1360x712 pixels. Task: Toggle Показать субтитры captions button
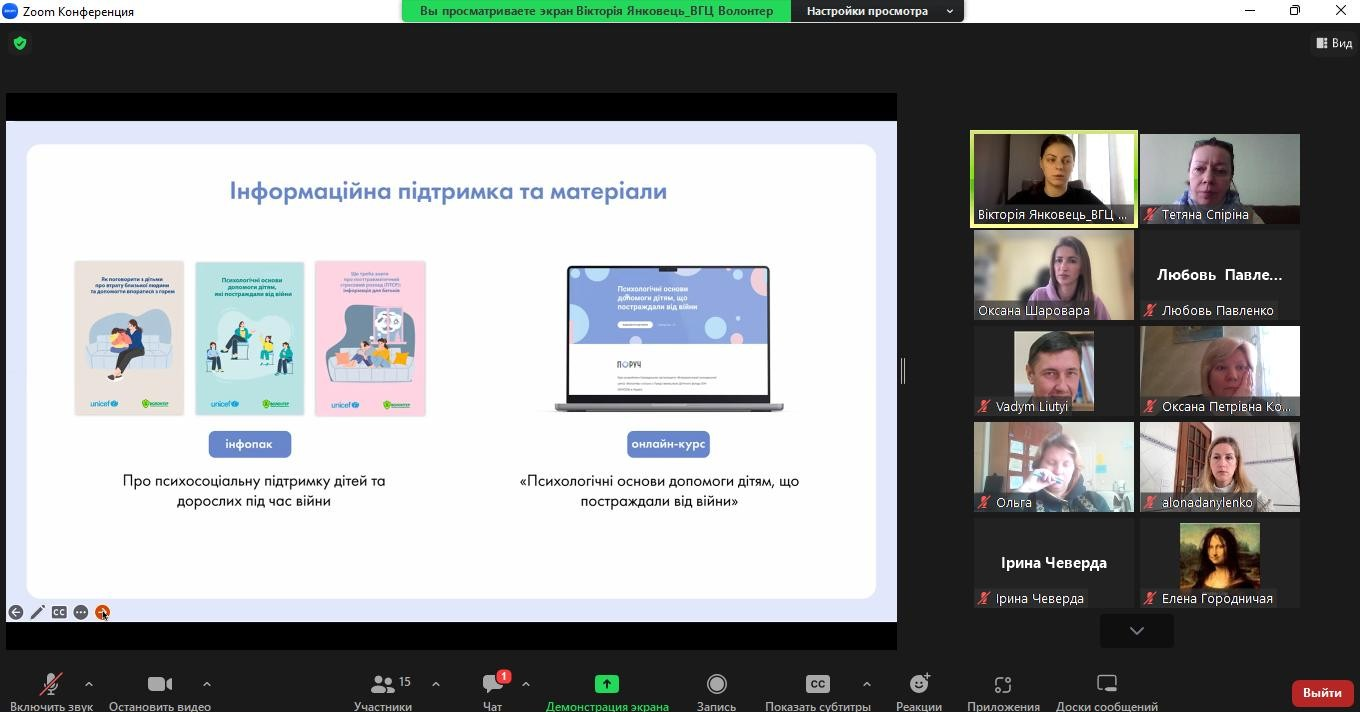pyautogui.click(x=817, y=692)
